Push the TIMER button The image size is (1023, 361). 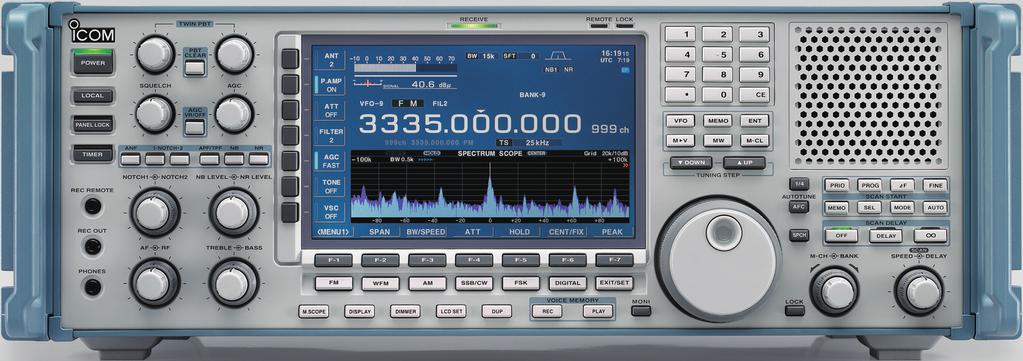pyautogui.click(x=93, y=155)
